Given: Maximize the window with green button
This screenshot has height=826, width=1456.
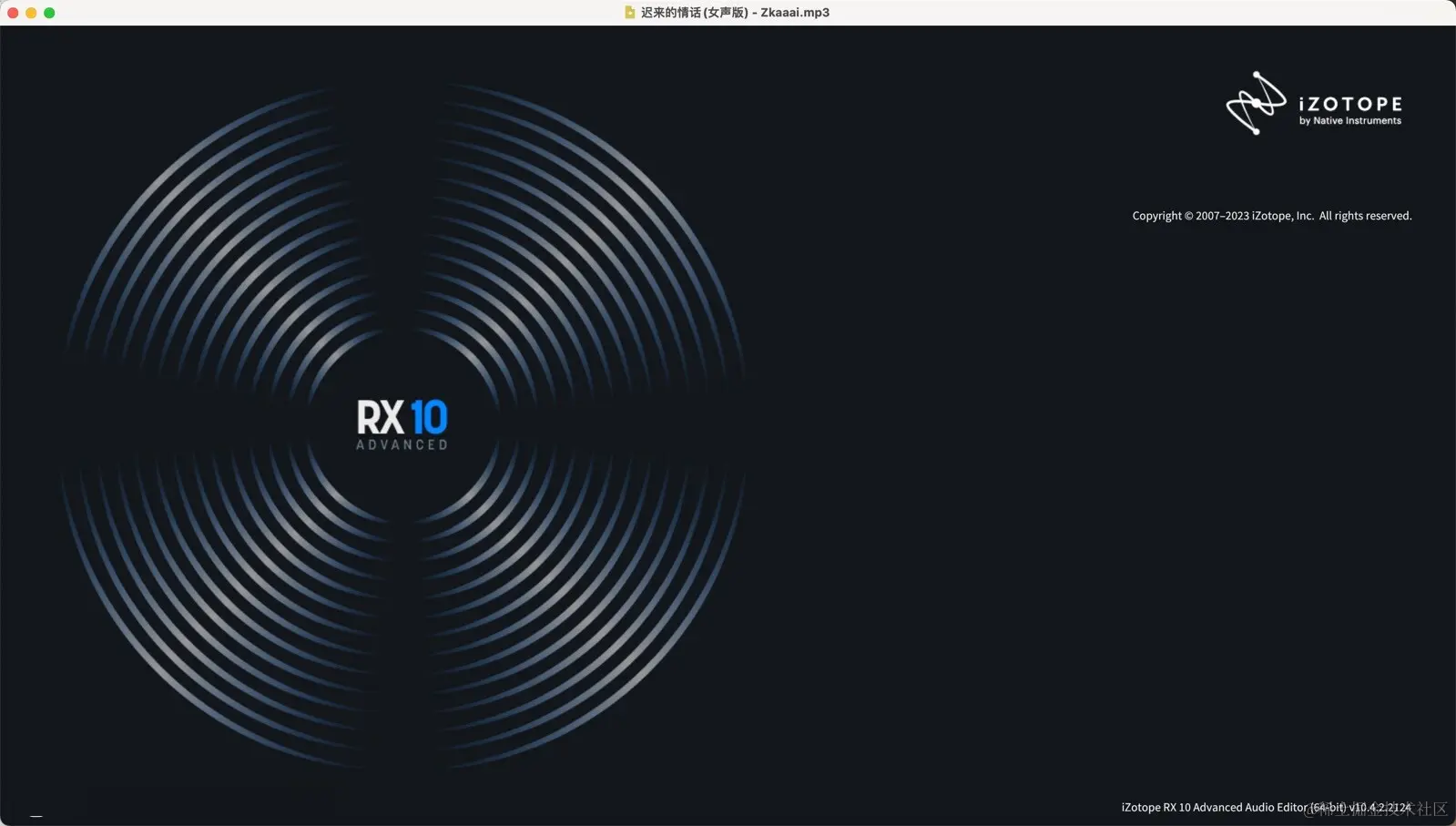Looking at the screenshot, I should coord(49,13).
